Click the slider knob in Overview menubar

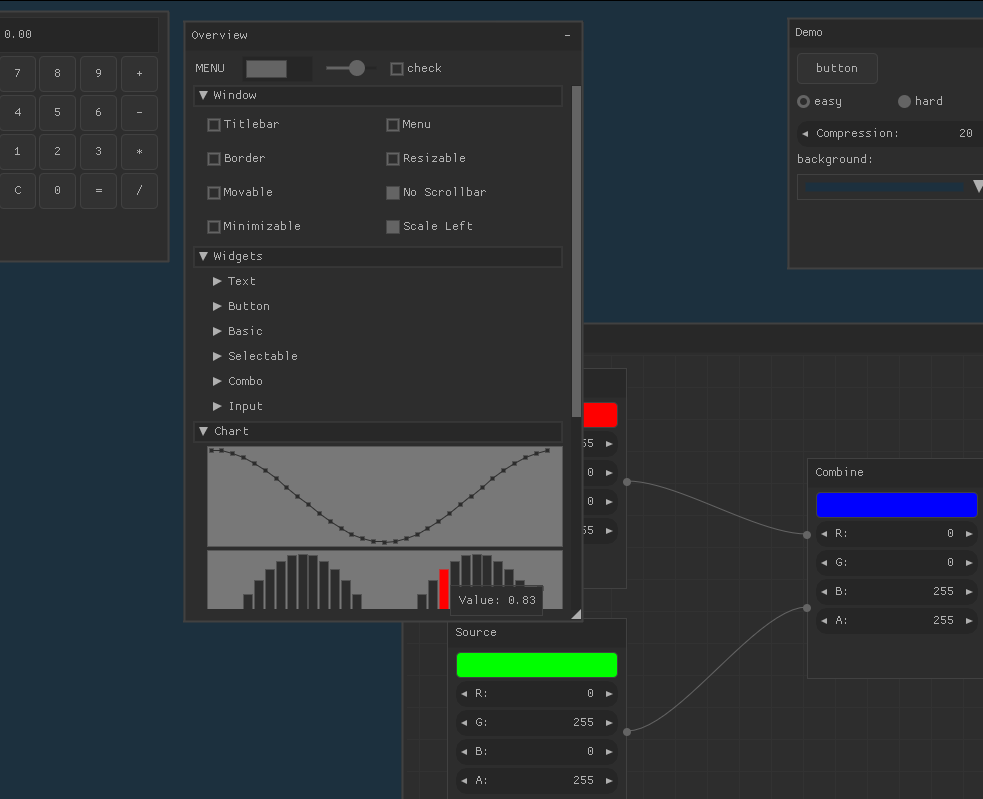[x=357, y=68]
